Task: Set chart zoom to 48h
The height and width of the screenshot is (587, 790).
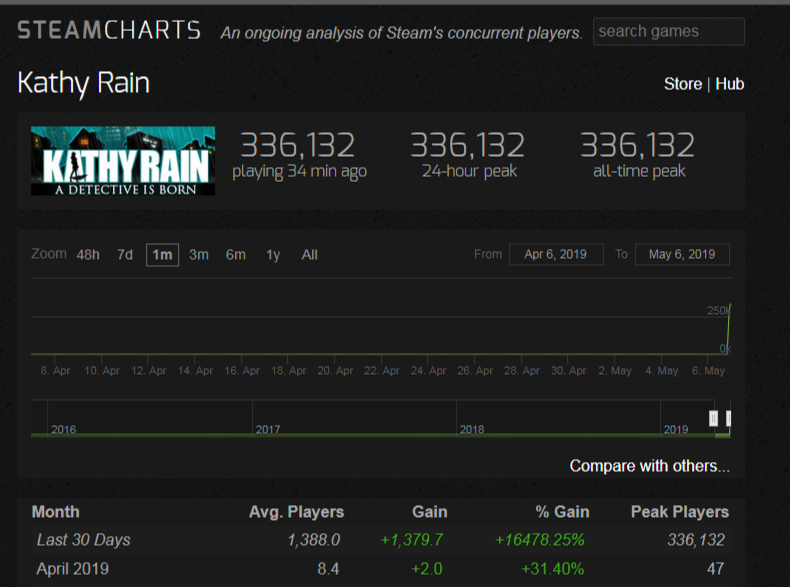Action: tap(88, 255)
